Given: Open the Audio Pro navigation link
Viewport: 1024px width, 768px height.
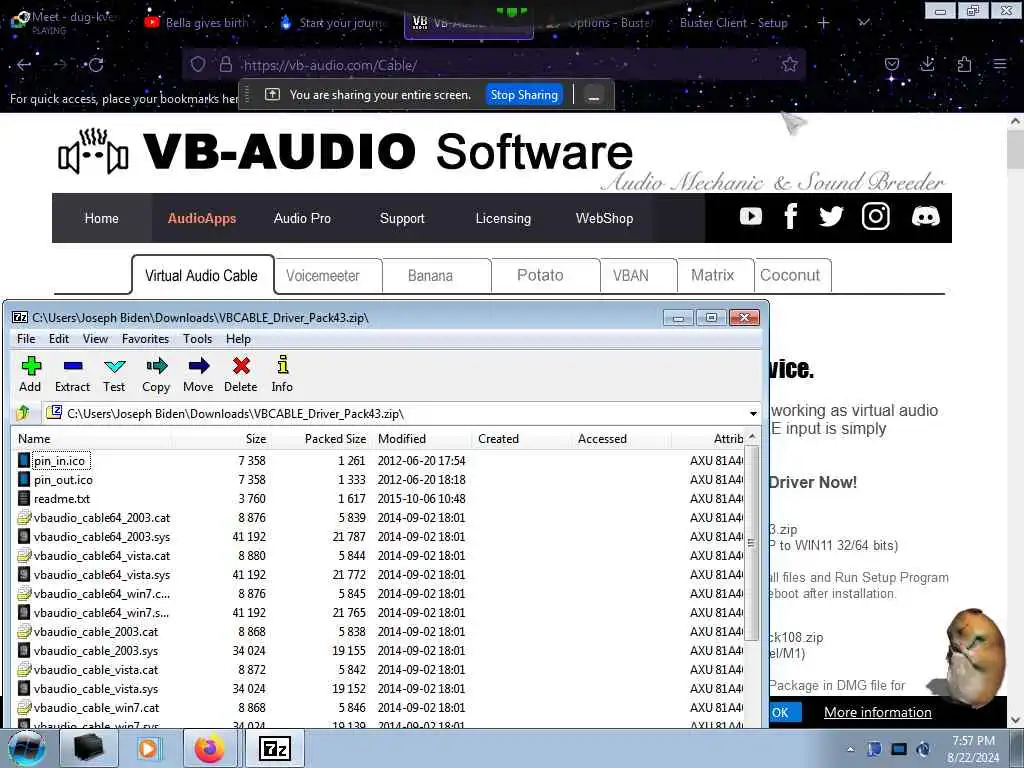Looking at the screenshot, I should pyautogui.click(x=302, y=218).
